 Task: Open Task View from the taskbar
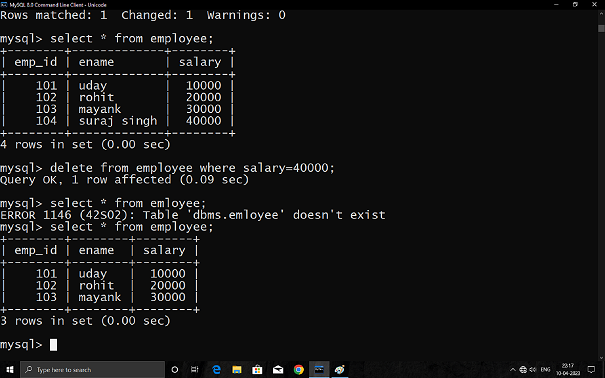194,370
